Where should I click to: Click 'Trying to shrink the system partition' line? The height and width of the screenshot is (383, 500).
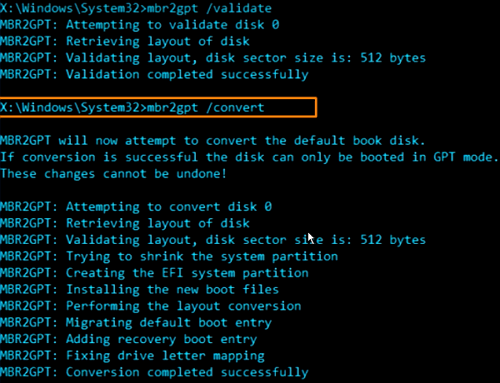[169, 256]
